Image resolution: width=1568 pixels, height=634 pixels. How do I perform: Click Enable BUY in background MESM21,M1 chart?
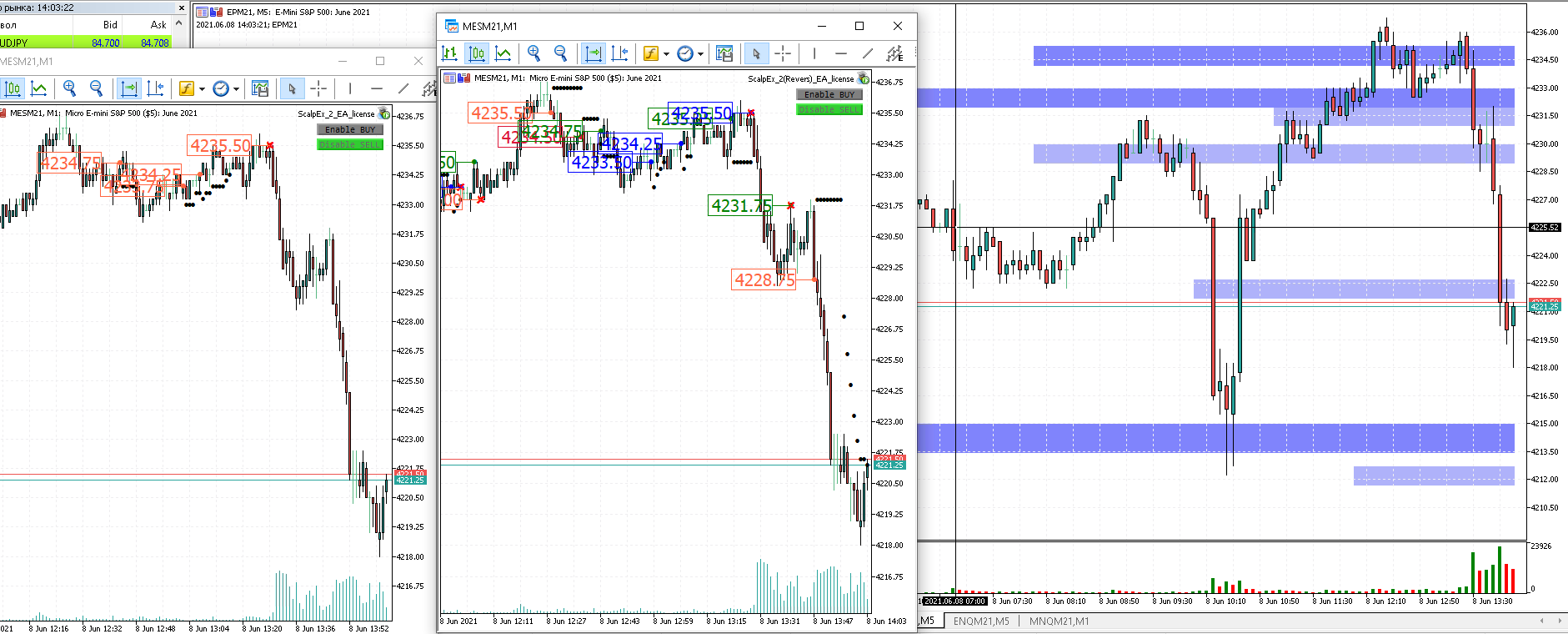(x=350, y=129)
